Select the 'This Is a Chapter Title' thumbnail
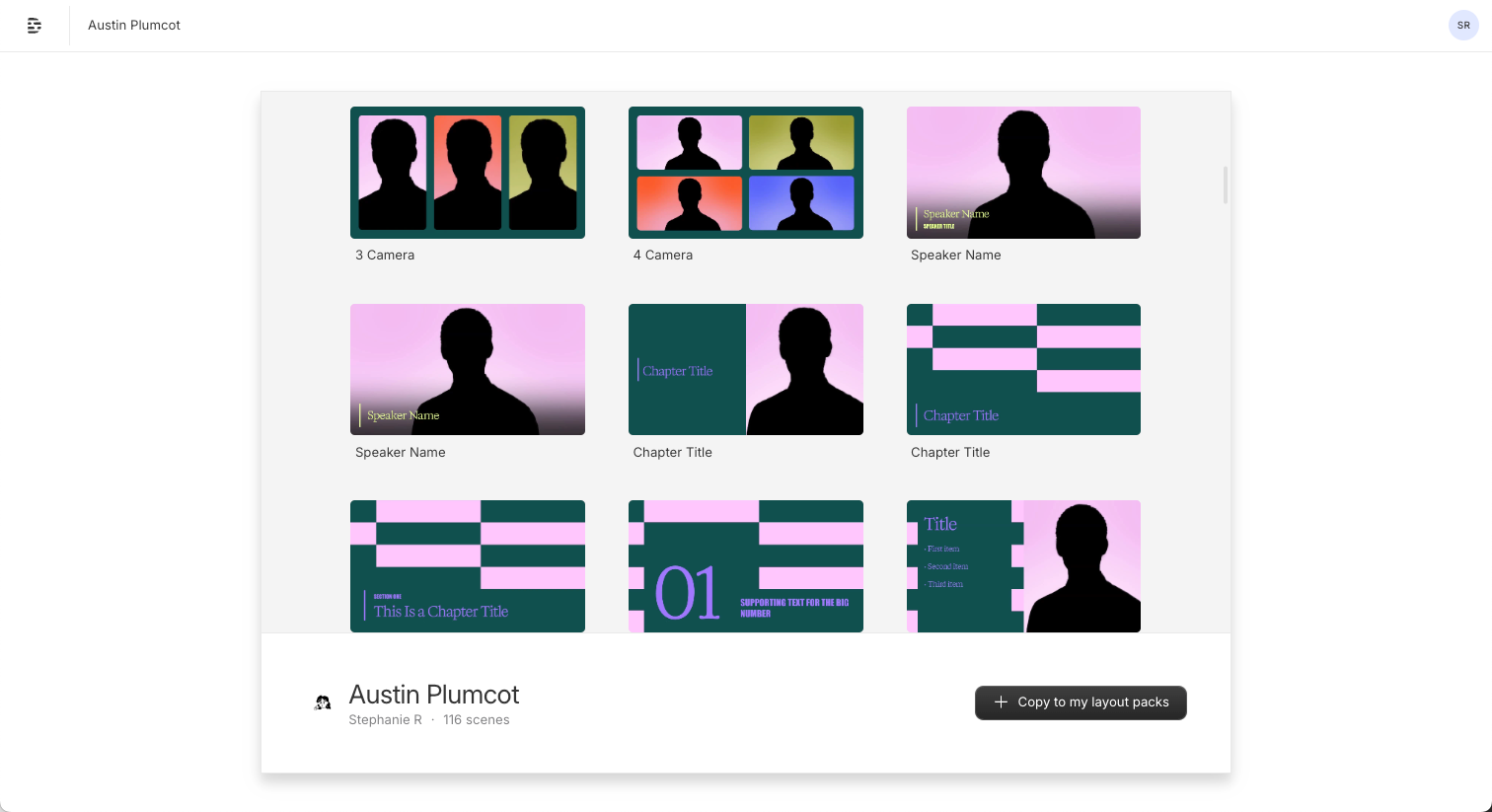 point(467,565)
